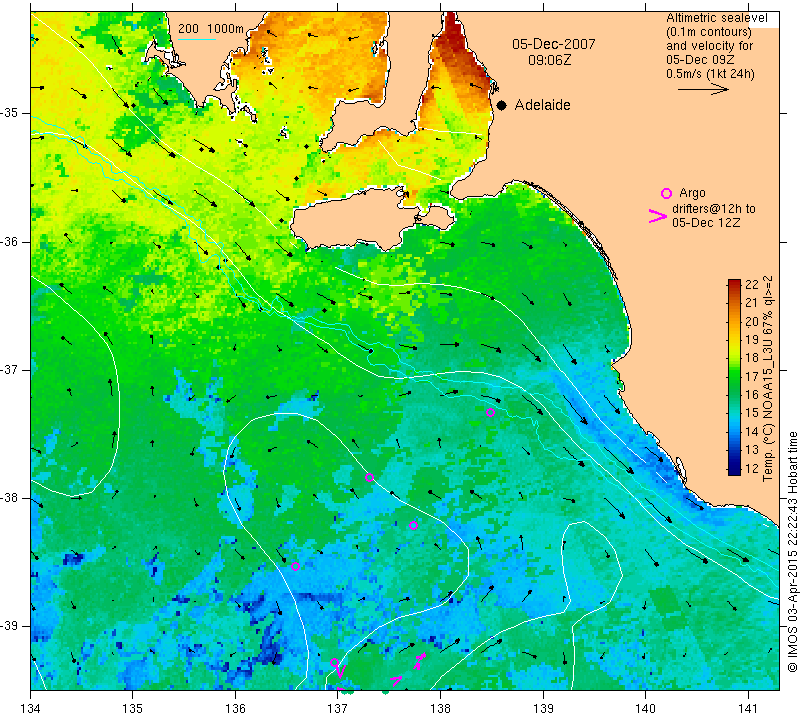
Task: Click the longitude axis label '138'
Action: click(x=440, y=708)
